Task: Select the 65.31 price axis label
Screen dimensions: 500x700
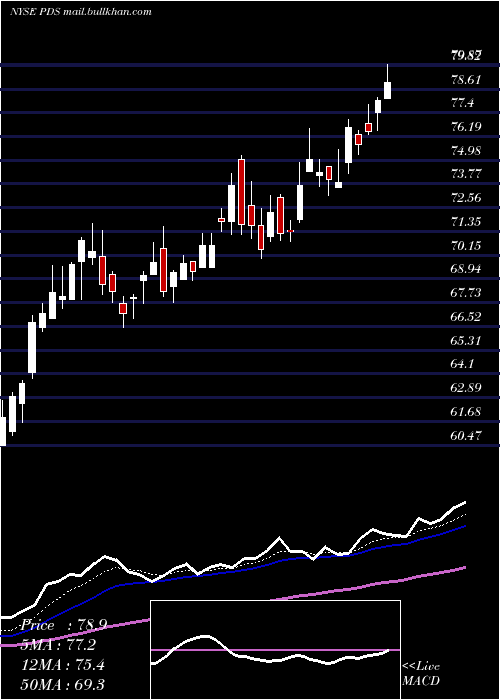Action: click(x=466, y=341)
